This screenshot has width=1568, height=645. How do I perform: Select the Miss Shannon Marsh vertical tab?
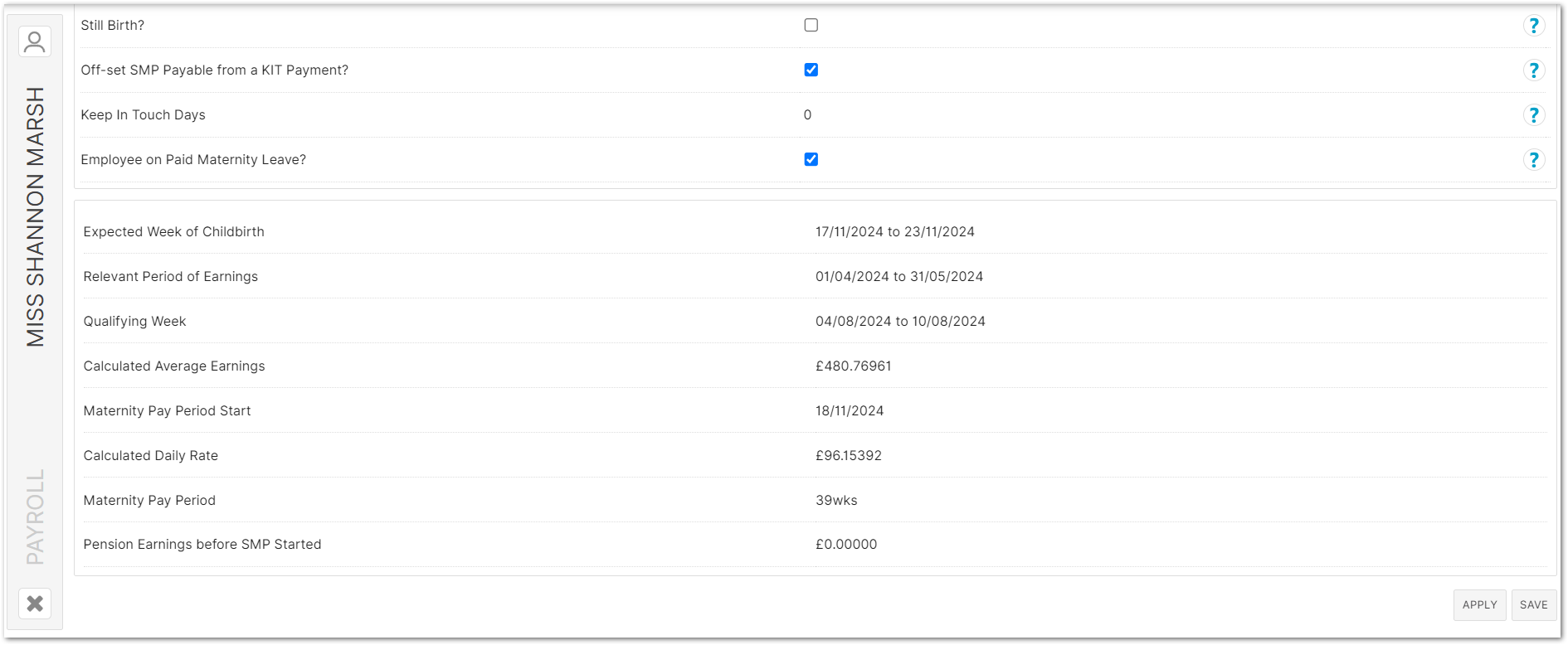(x=35, y=216)
